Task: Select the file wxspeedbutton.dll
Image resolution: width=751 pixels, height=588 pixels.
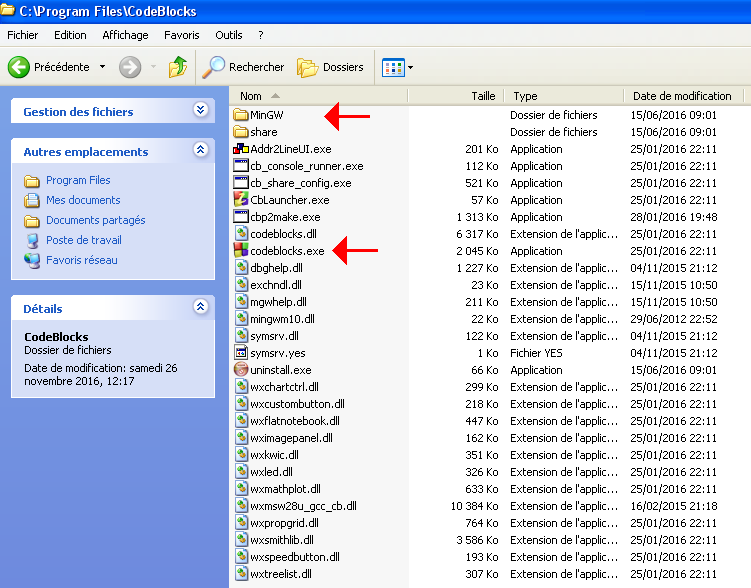Action: [295, 557]
